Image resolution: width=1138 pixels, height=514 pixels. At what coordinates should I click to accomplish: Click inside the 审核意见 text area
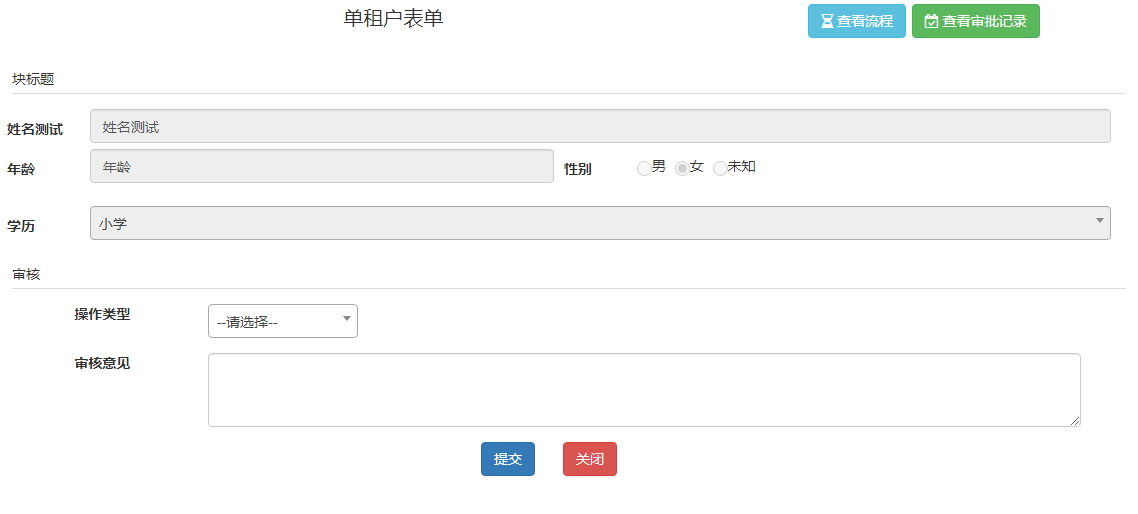click(644, 390)
